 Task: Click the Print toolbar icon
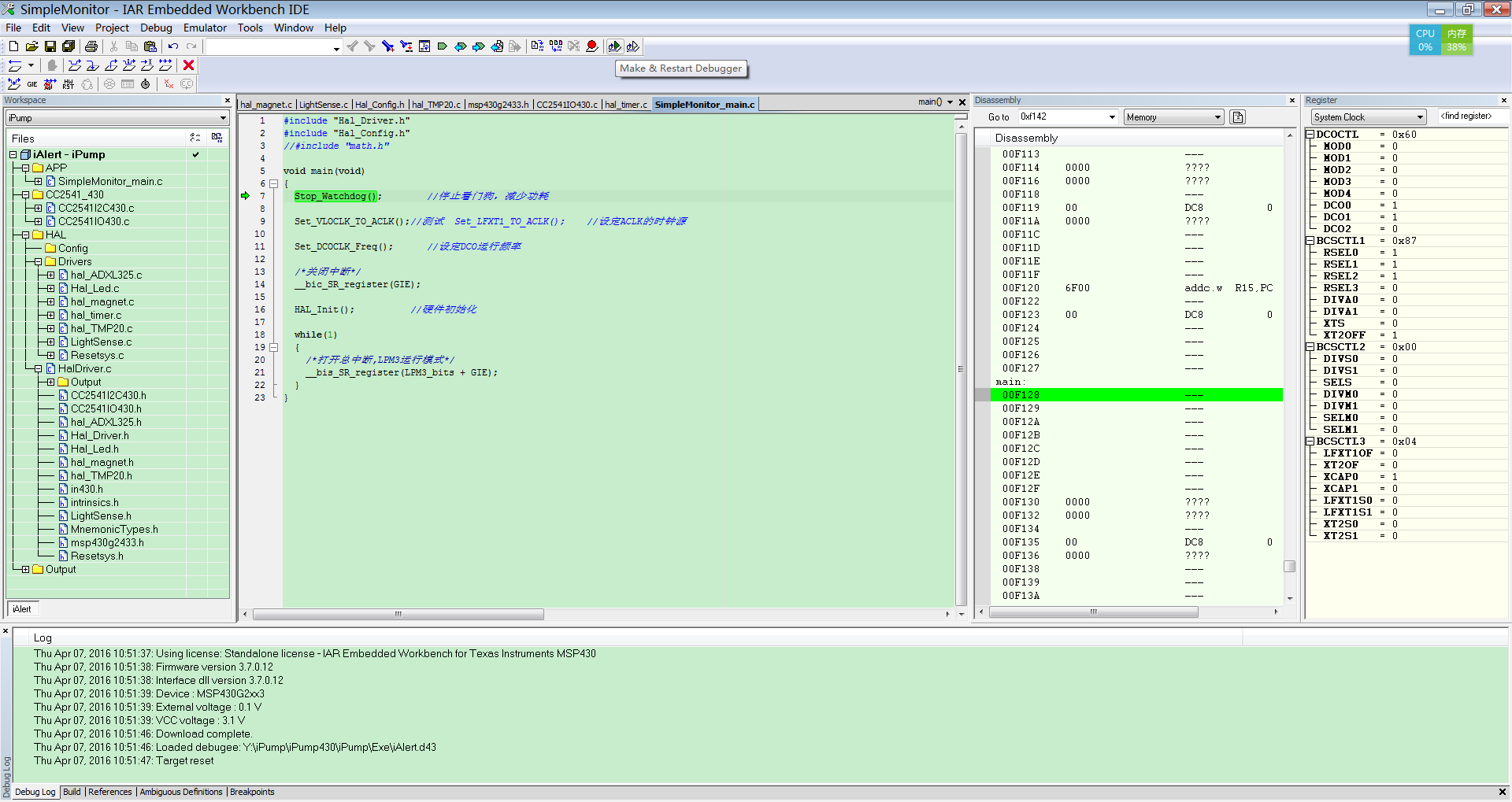point(91,46)
